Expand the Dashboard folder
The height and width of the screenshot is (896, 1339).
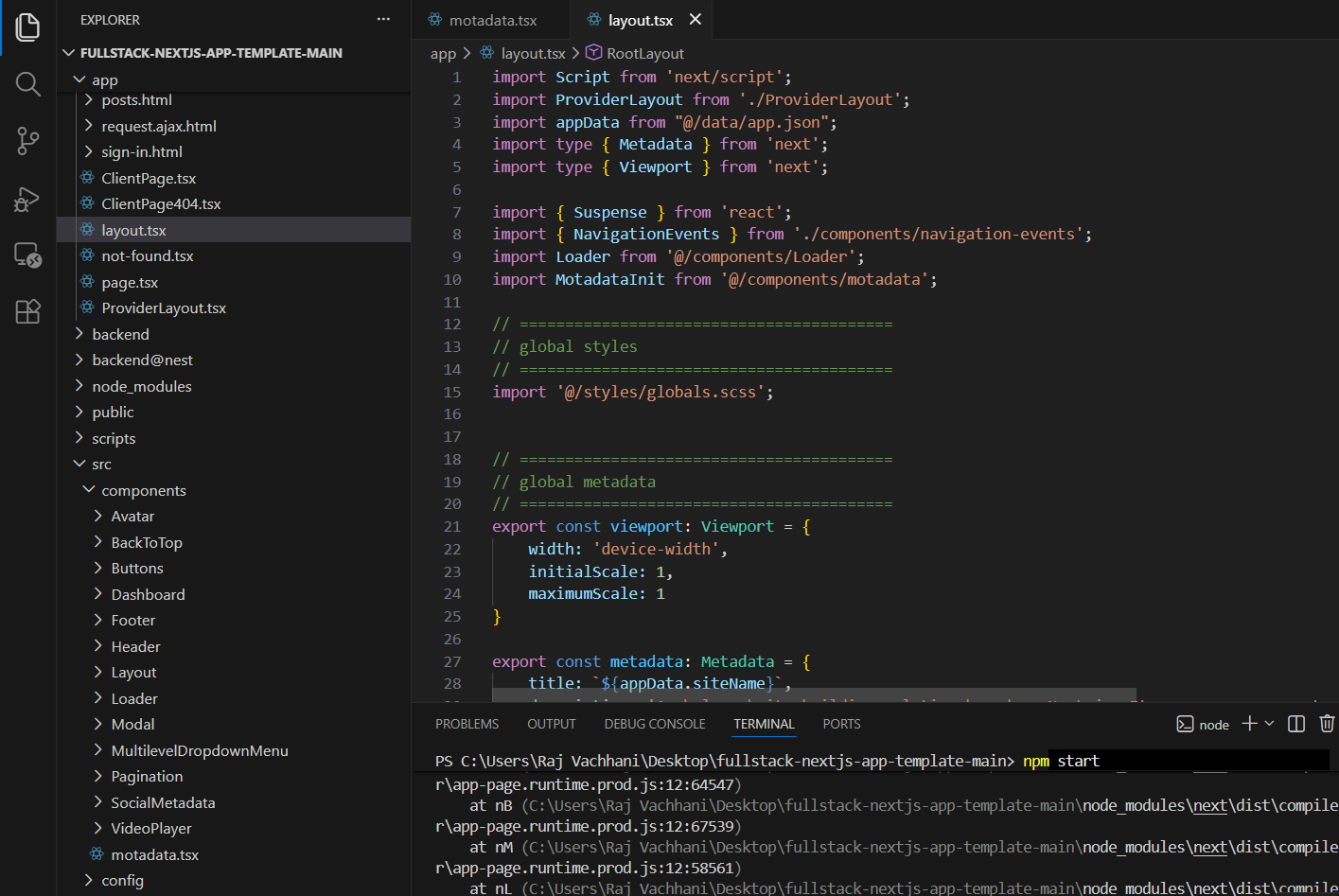98,594
